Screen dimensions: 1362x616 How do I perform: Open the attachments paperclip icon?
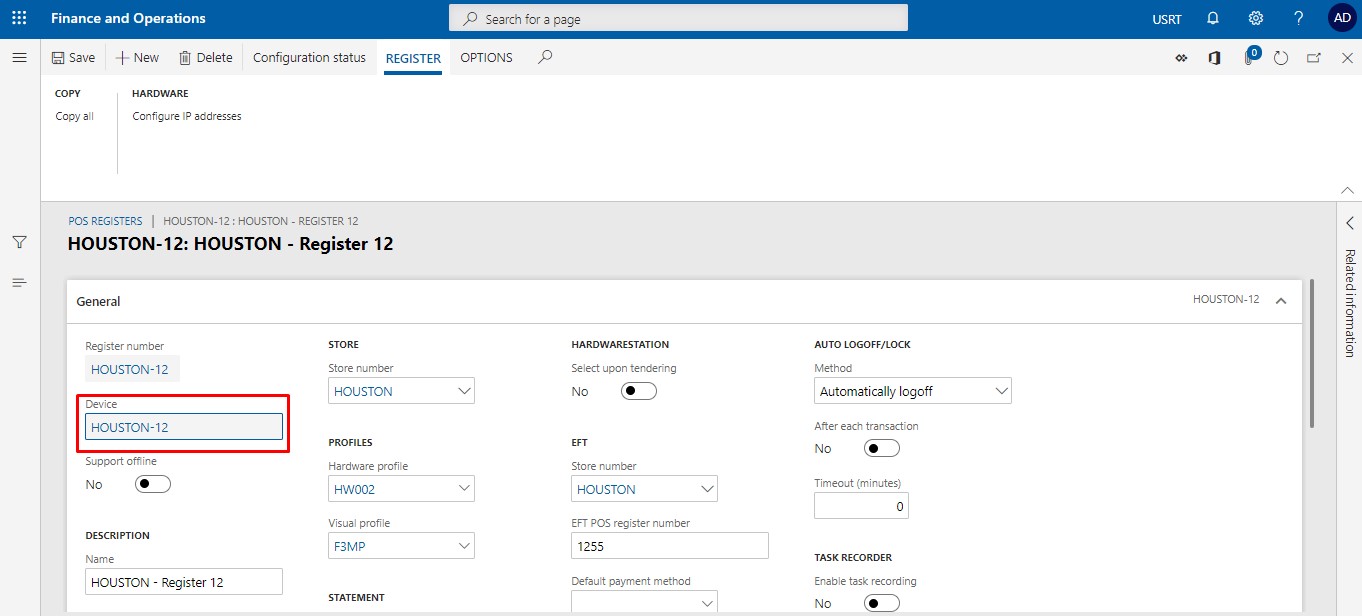click(x=1249, y=58)
